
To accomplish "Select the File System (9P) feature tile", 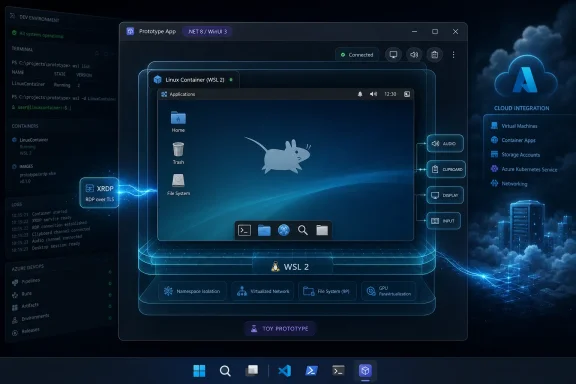I will click(x=327, y=291).
